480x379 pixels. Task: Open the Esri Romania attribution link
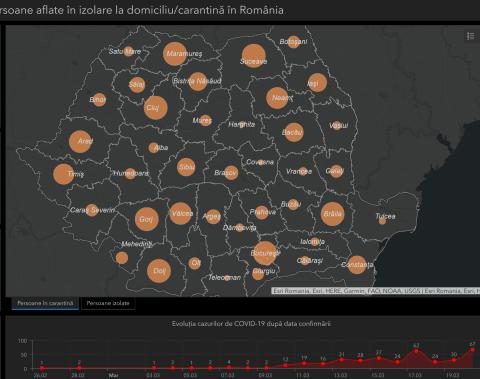point(291,291)
